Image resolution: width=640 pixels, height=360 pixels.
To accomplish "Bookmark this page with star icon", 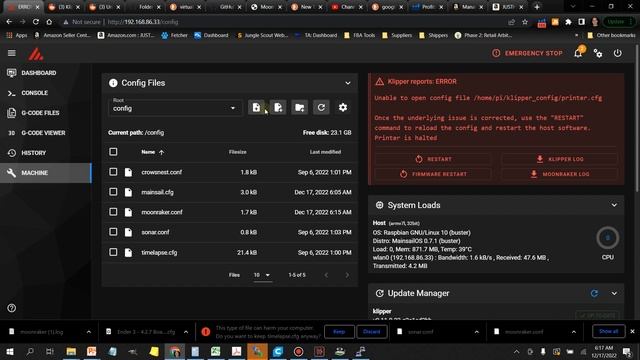I will coord(525,22).
